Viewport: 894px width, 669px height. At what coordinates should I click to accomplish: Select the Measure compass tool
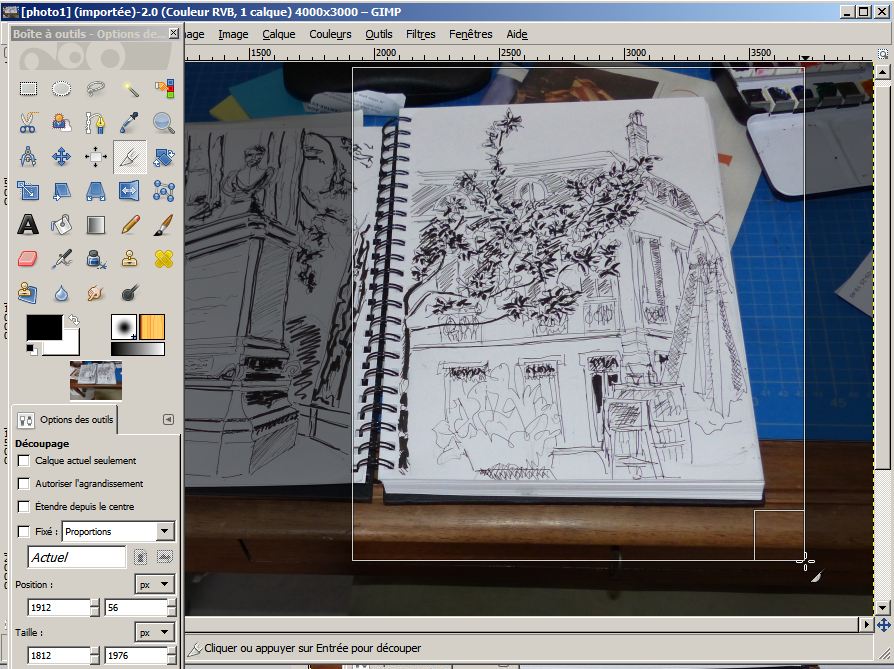[28, 157]
